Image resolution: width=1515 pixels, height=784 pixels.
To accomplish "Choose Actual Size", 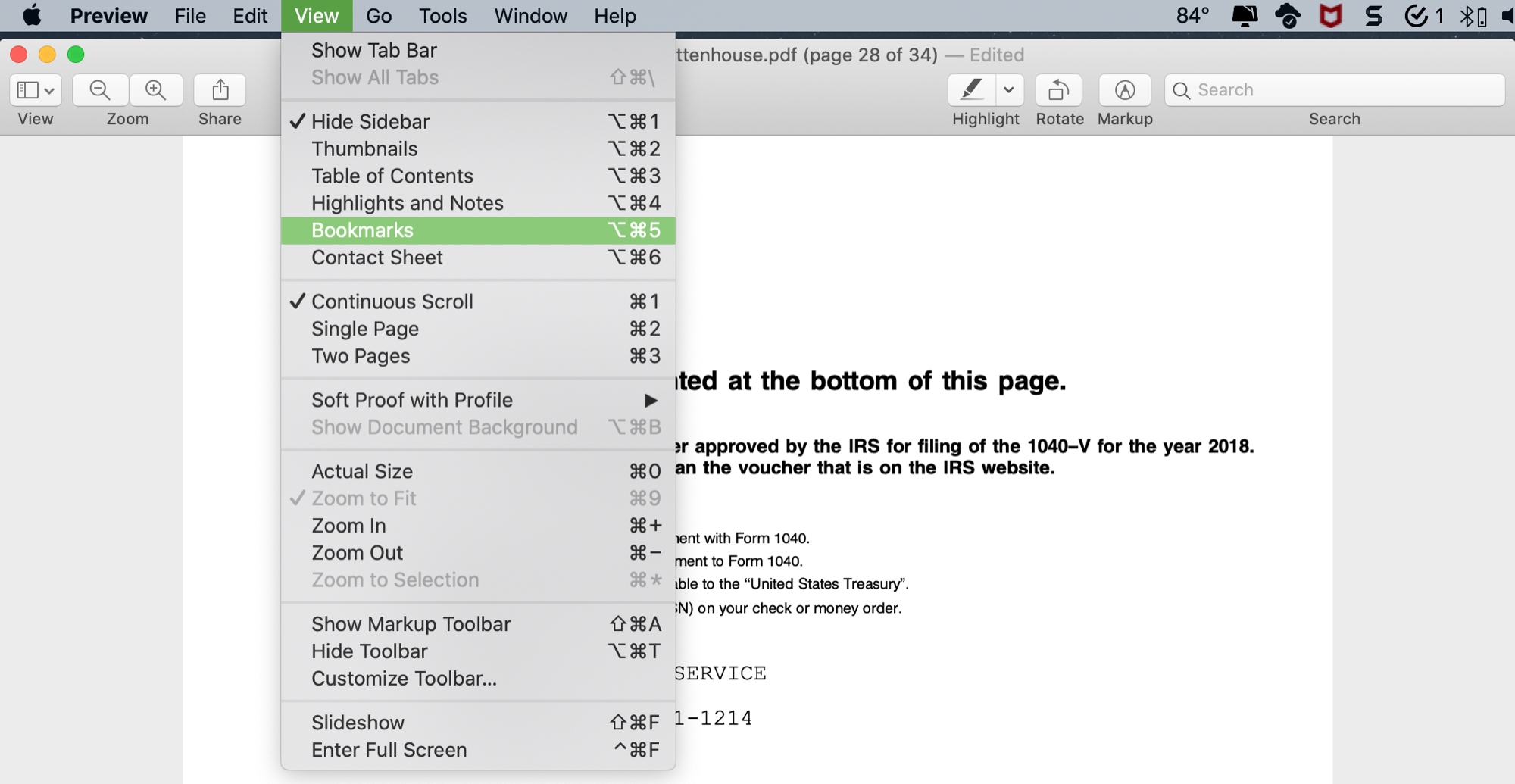I will (x=478, y=471).
